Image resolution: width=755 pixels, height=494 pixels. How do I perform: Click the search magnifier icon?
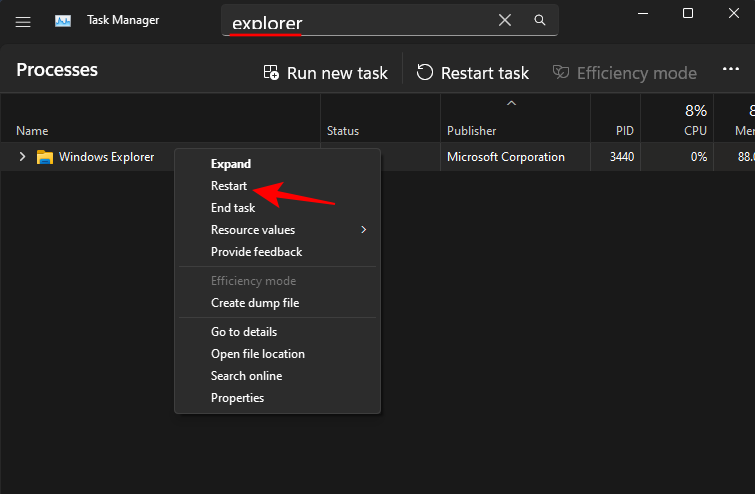[540, 20]
